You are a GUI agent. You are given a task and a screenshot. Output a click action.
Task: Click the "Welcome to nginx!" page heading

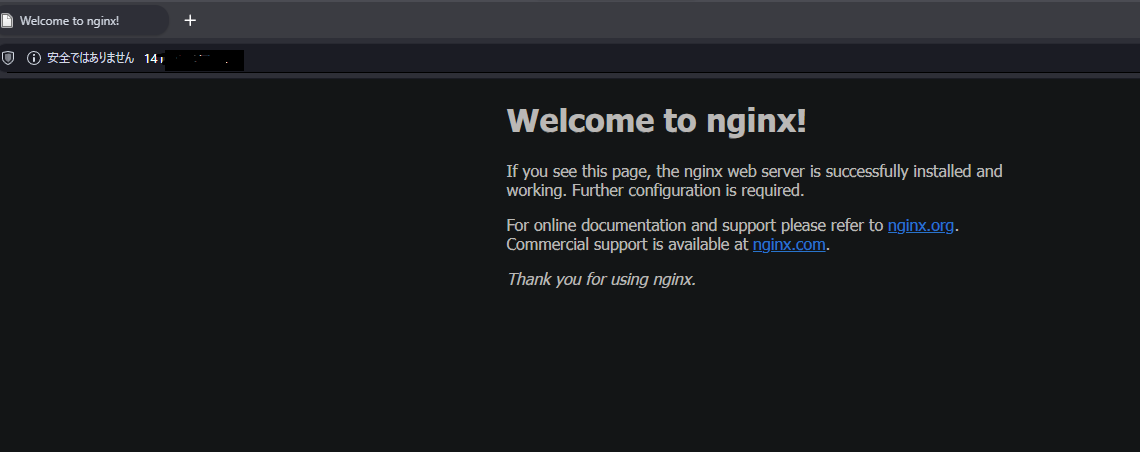point(656,121)
